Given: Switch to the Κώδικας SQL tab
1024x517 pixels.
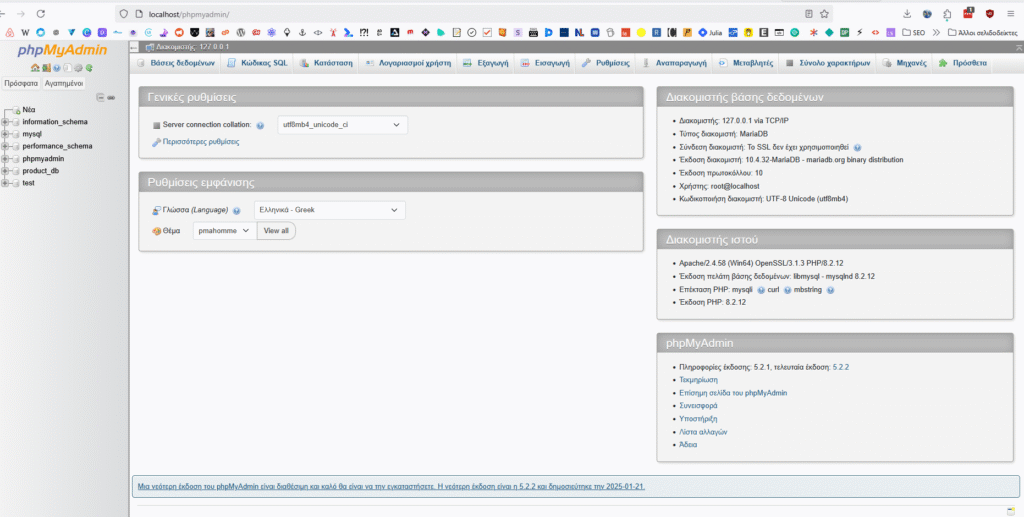Looking at the screenshot, I should tap(257, 62).
